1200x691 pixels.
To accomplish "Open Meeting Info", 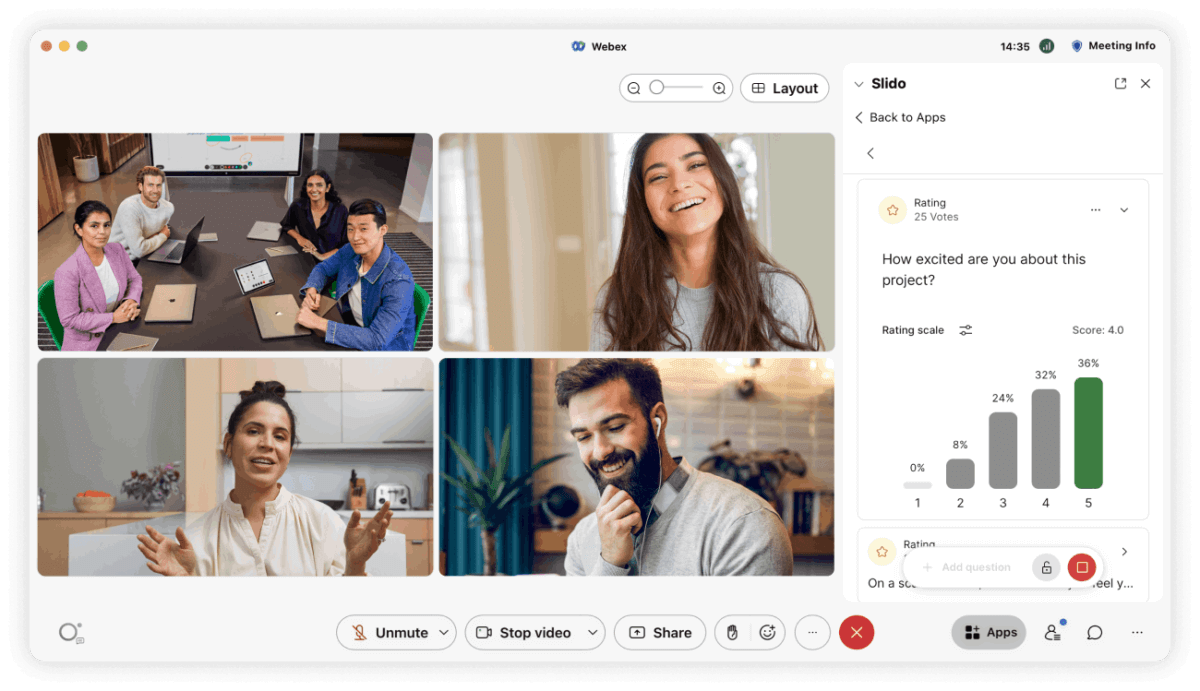I will (x=1113, y=46).
